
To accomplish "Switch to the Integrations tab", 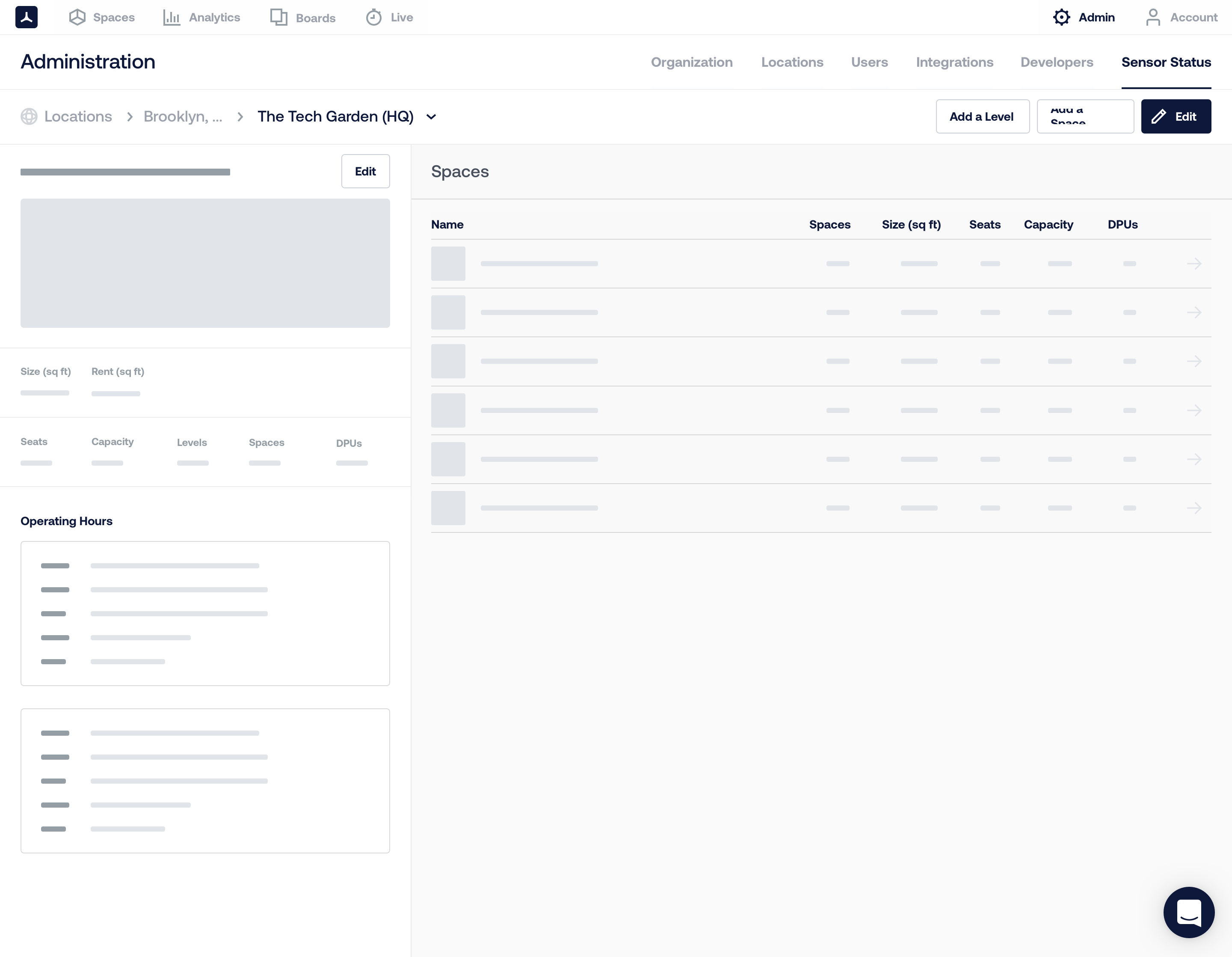I will pyautogui.click(x=954, y=62).
